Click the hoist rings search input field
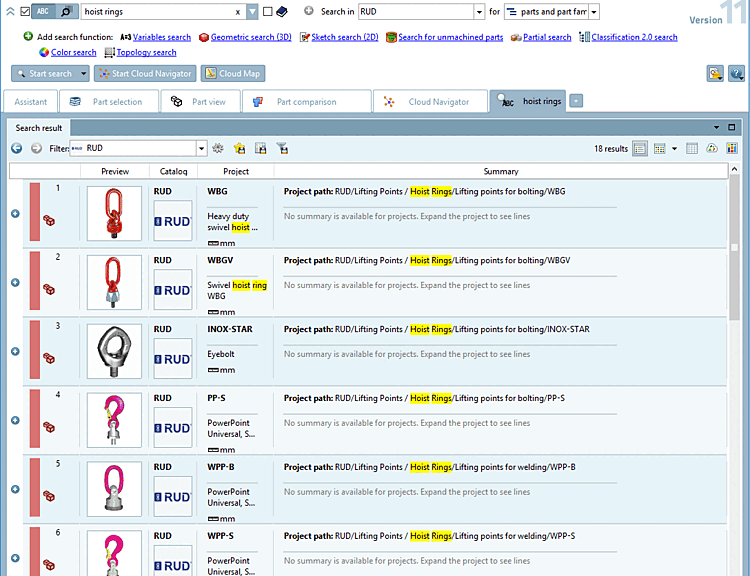The height and width of the screenshot is (576, 750). pos(158,12)
